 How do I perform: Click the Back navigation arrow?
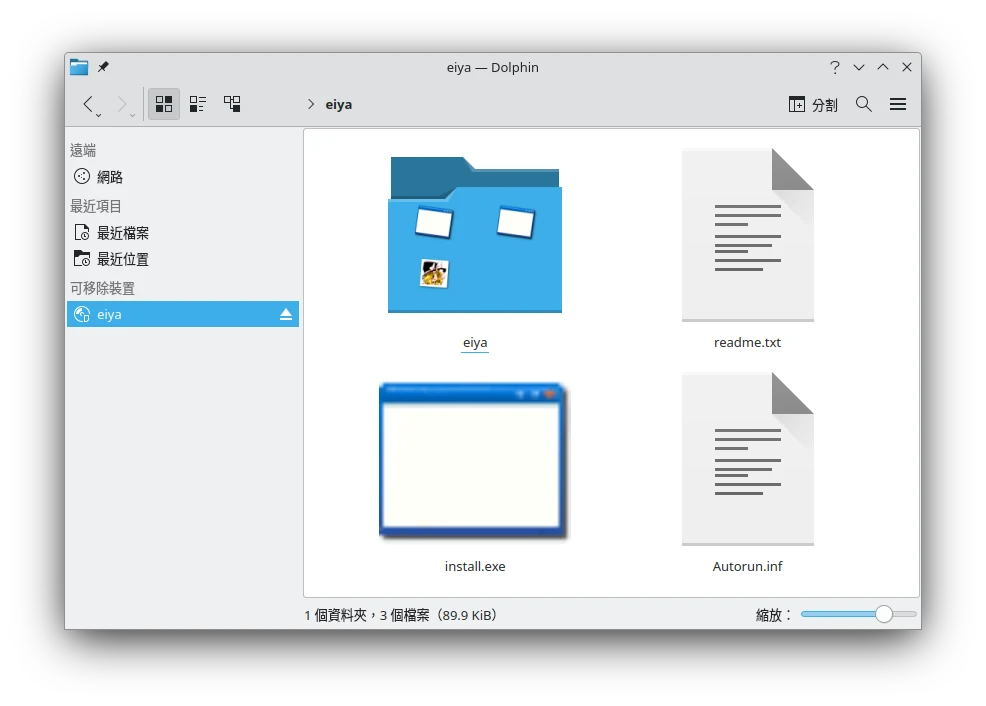tap(88, 104)
